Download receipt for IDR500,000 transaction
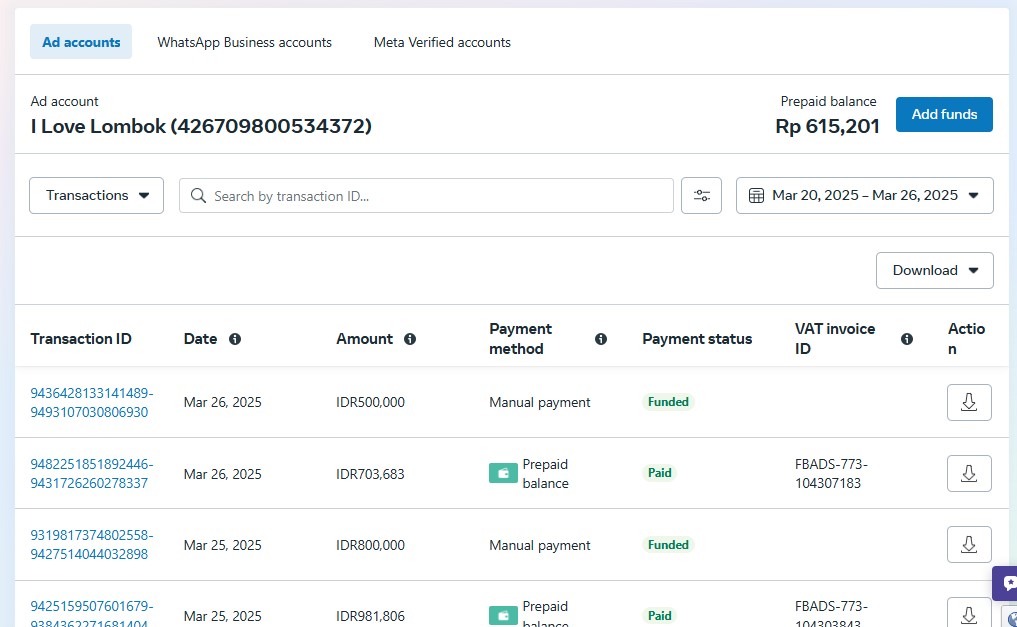 click(968, 402)
